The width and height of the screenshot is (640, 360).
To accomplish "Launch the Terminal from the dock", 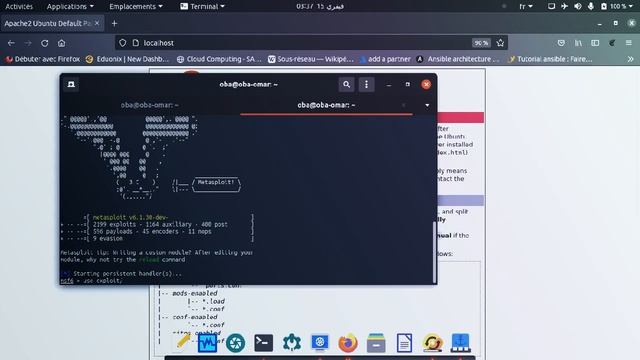I will (264, 343).
